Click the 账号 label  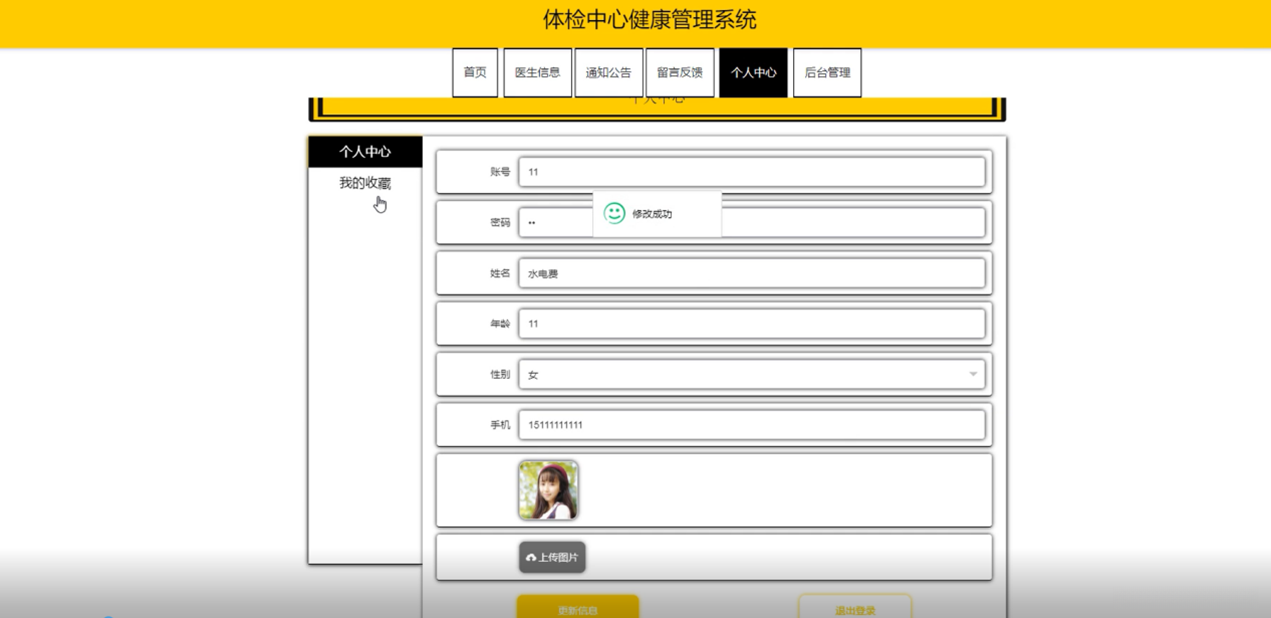click(500, 172)
